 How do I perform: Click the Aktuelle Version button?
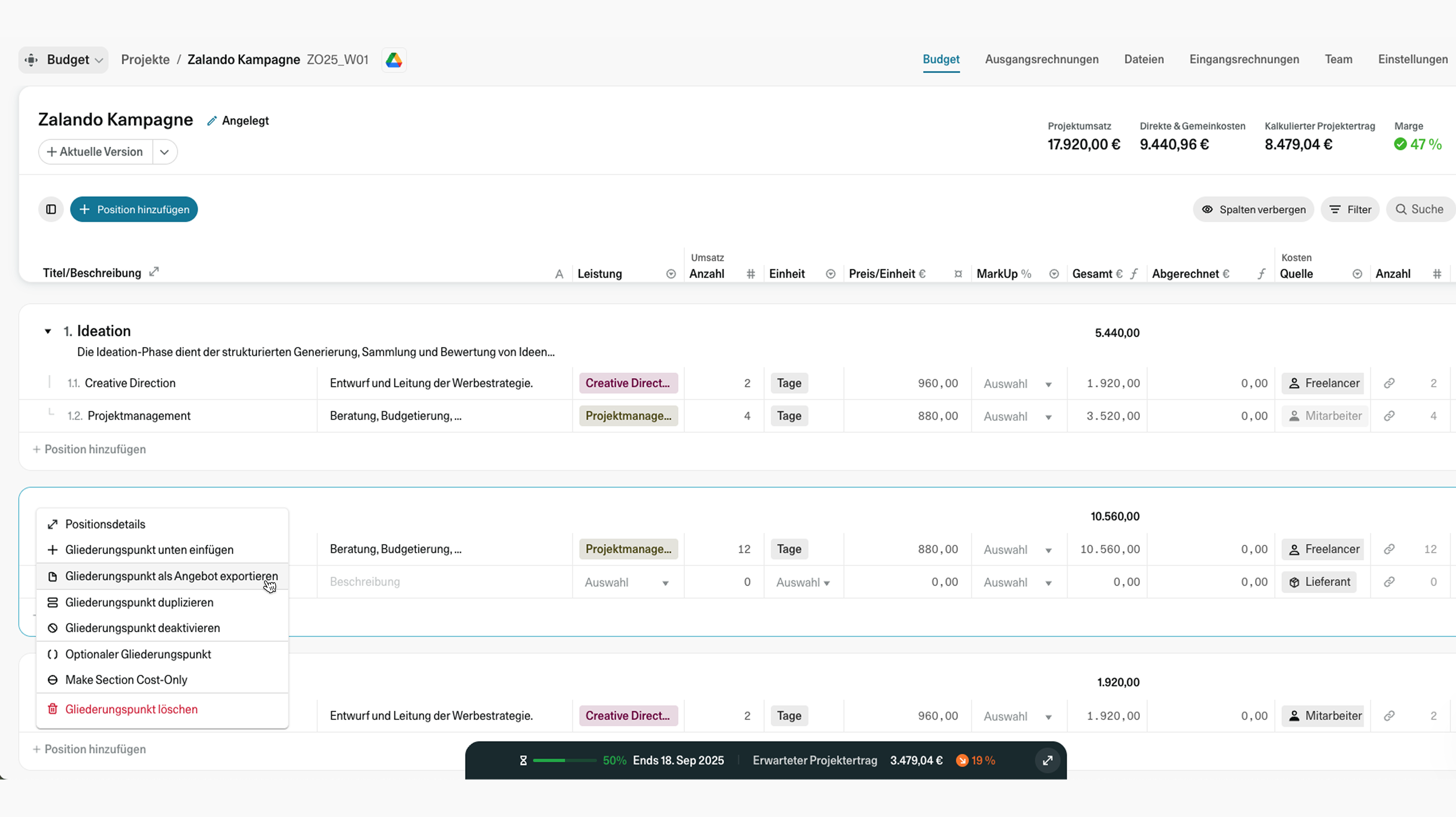[95, 152]
